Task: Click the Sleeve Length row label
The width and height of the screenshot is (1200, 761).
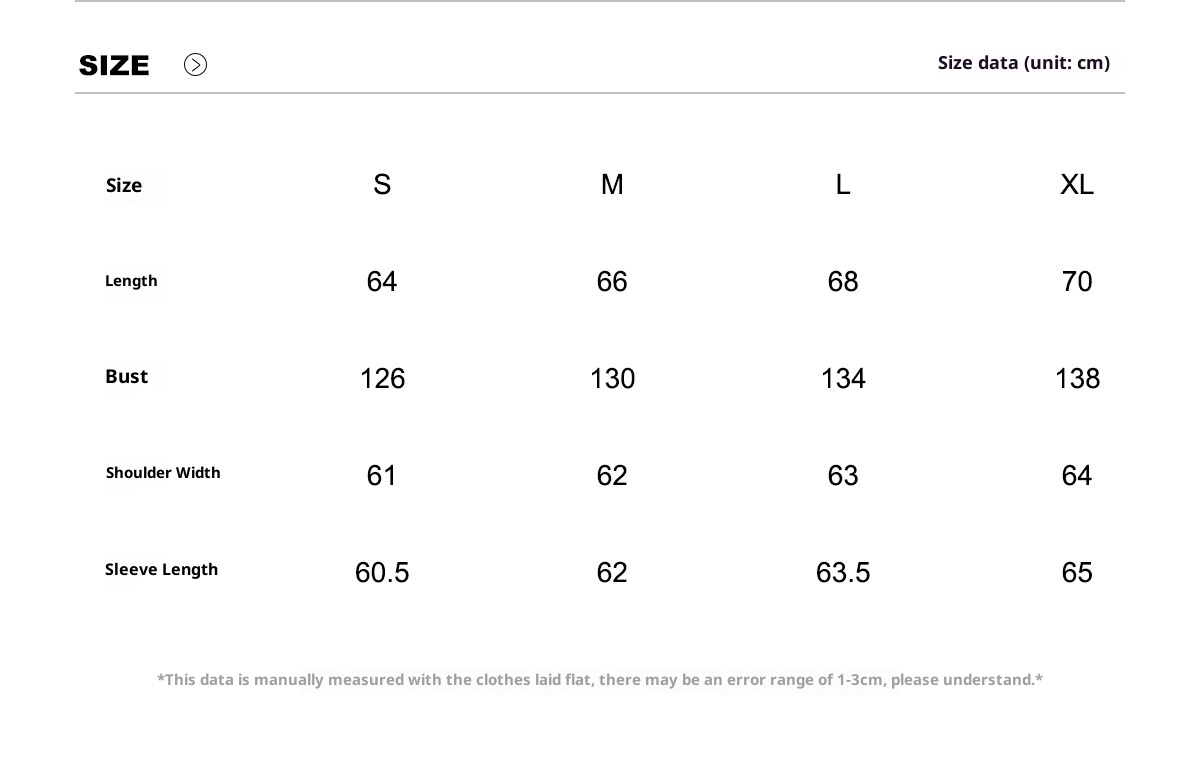Action: click(x=161, y=570)
